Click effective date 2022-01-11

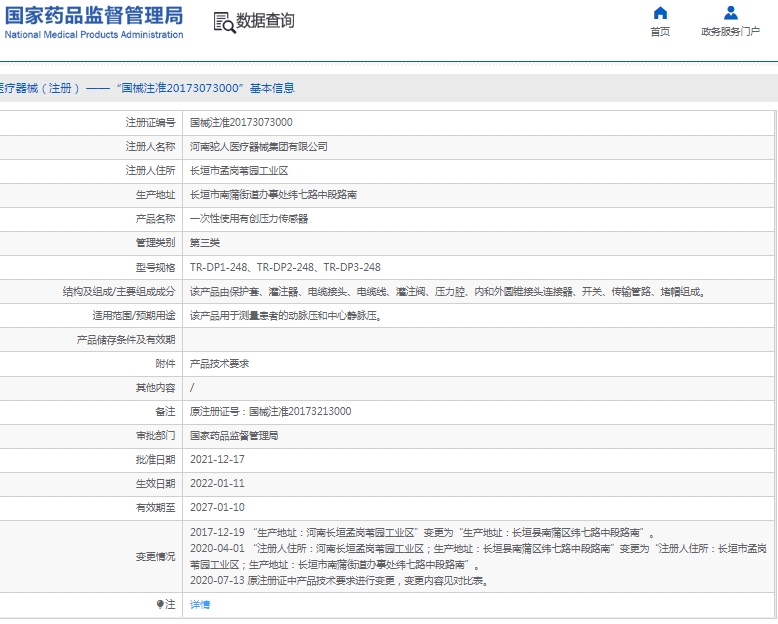click(x=217, y=484)
